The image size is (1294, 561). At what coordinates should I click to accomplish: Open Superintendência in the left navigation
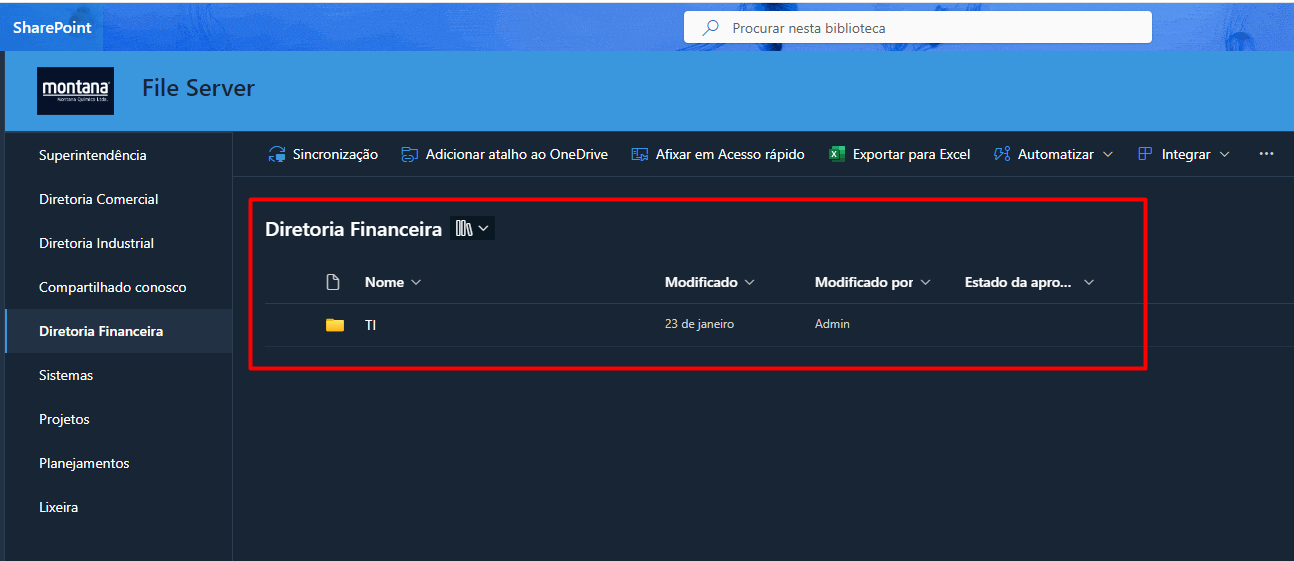(93, 155)
